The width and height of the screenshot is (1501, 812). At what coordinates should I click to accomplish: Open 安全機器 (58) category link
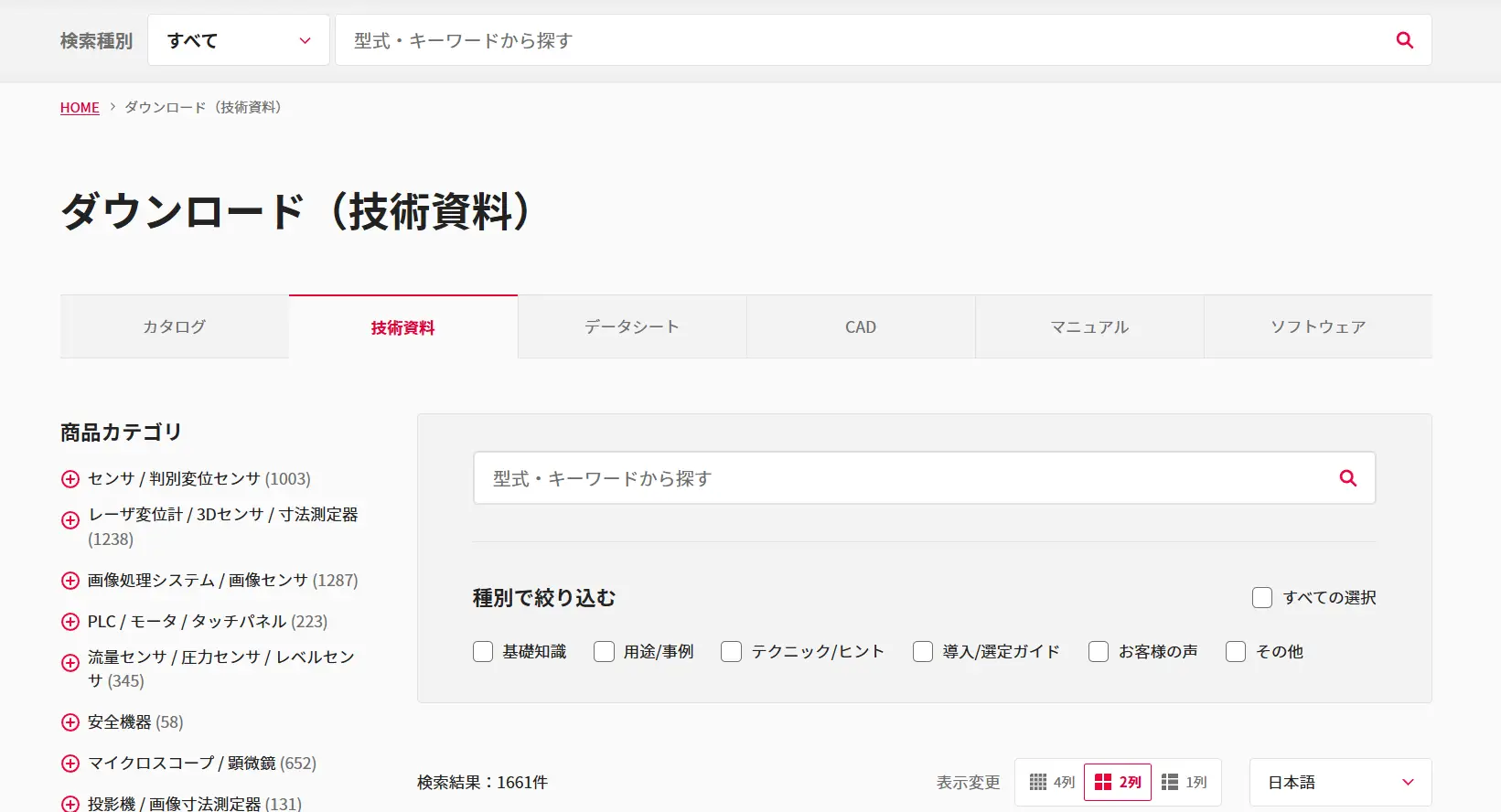pos(135,722)
